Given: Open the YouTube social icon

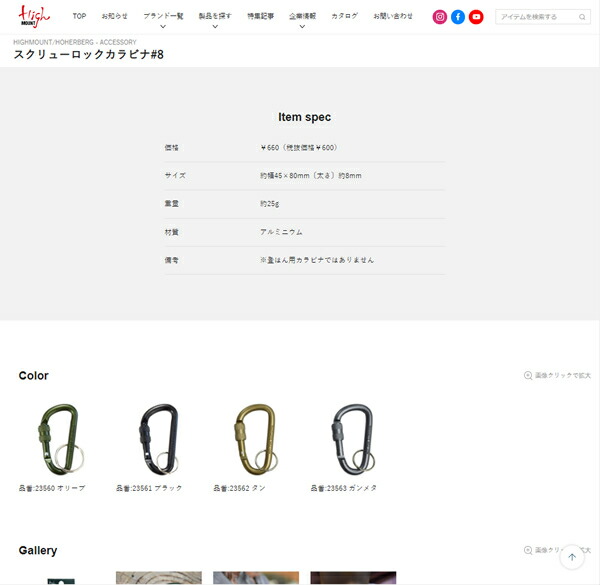Looking at the screenshot, I should point(476,17).
